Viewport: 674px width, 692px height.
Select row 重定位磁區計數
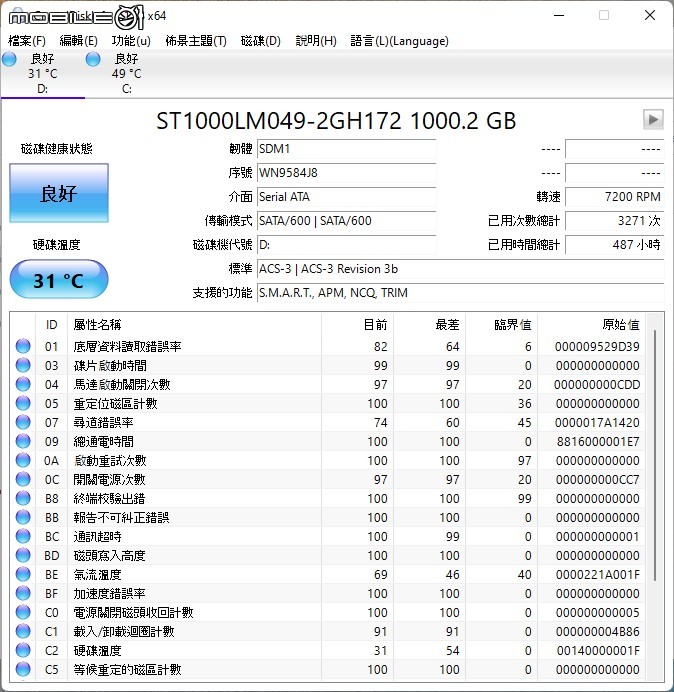tap(327, 403)
